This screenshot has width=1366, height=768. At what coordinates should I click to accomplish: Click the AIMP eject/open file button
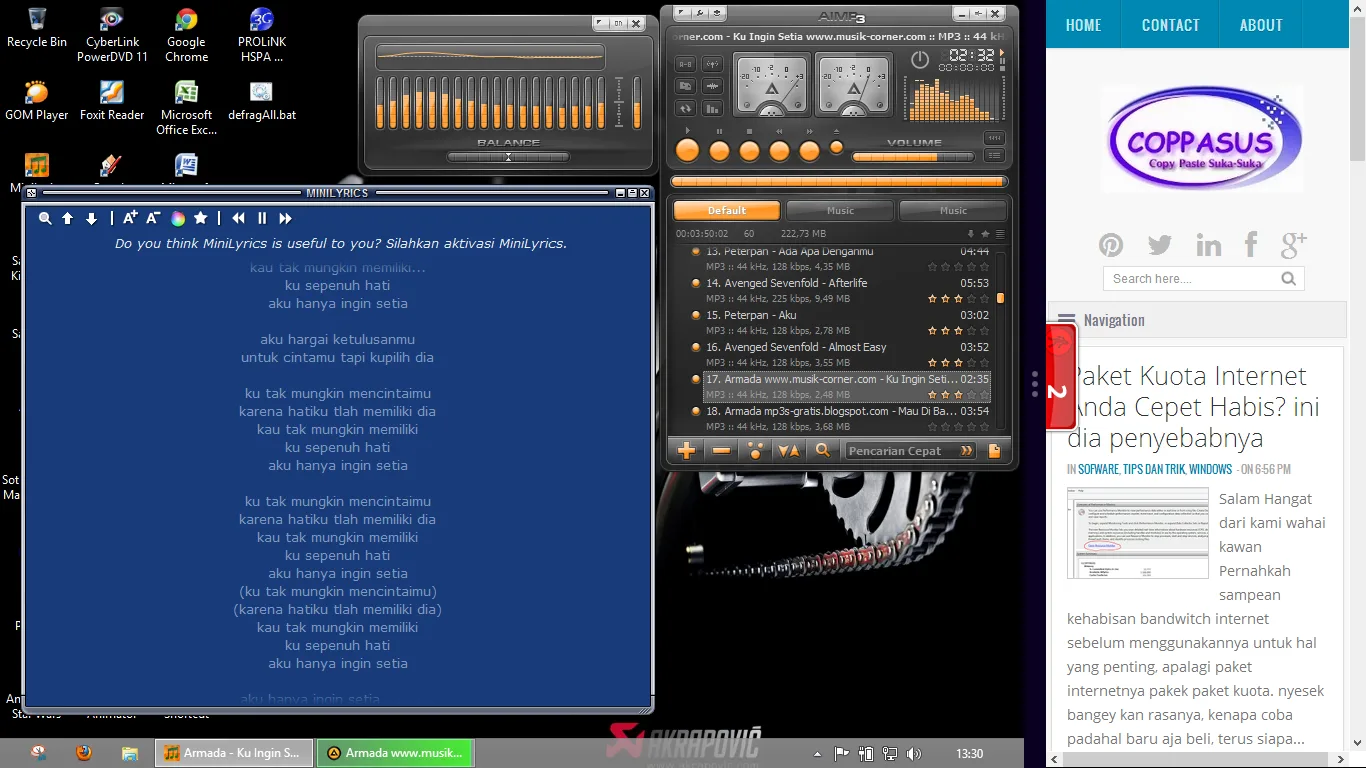pos(837,148)
